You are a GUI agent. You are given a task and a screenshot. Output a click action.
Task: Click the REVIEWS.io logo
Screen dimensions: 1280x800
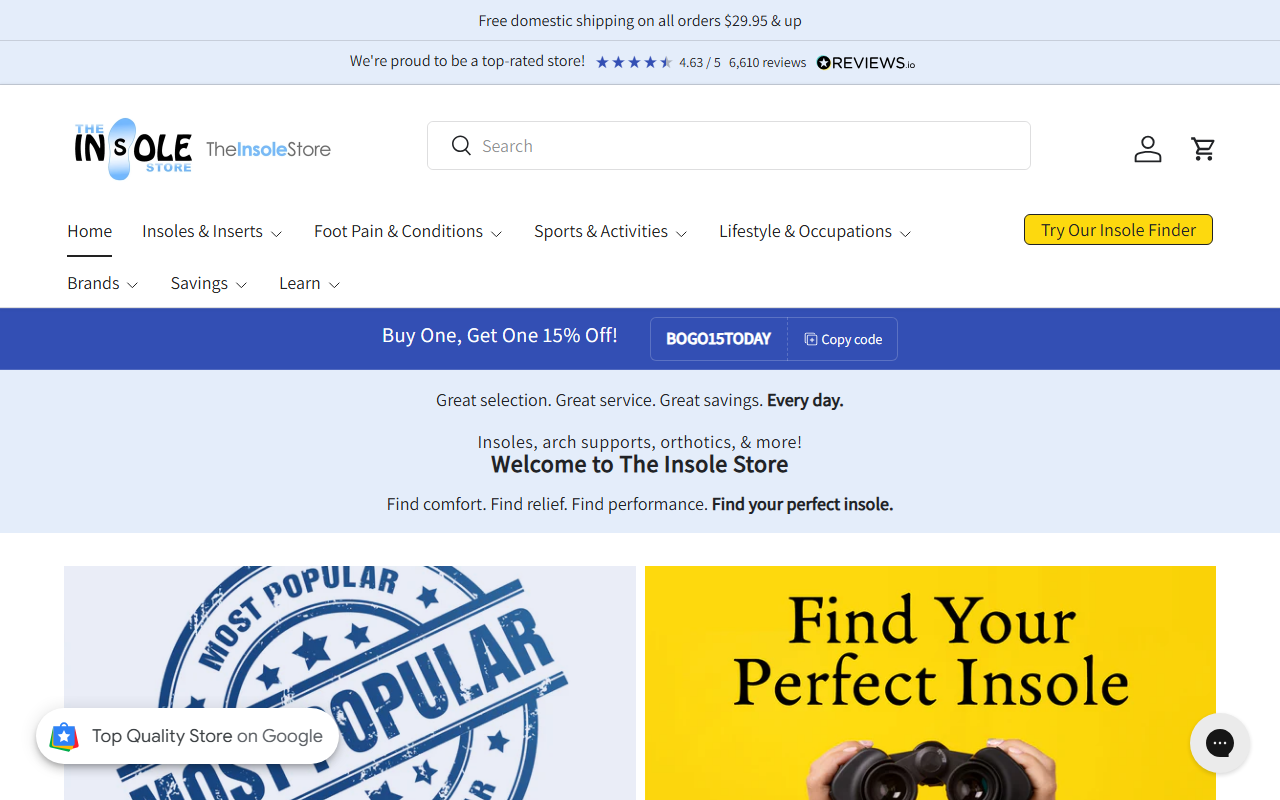click(x=866, y=62)
